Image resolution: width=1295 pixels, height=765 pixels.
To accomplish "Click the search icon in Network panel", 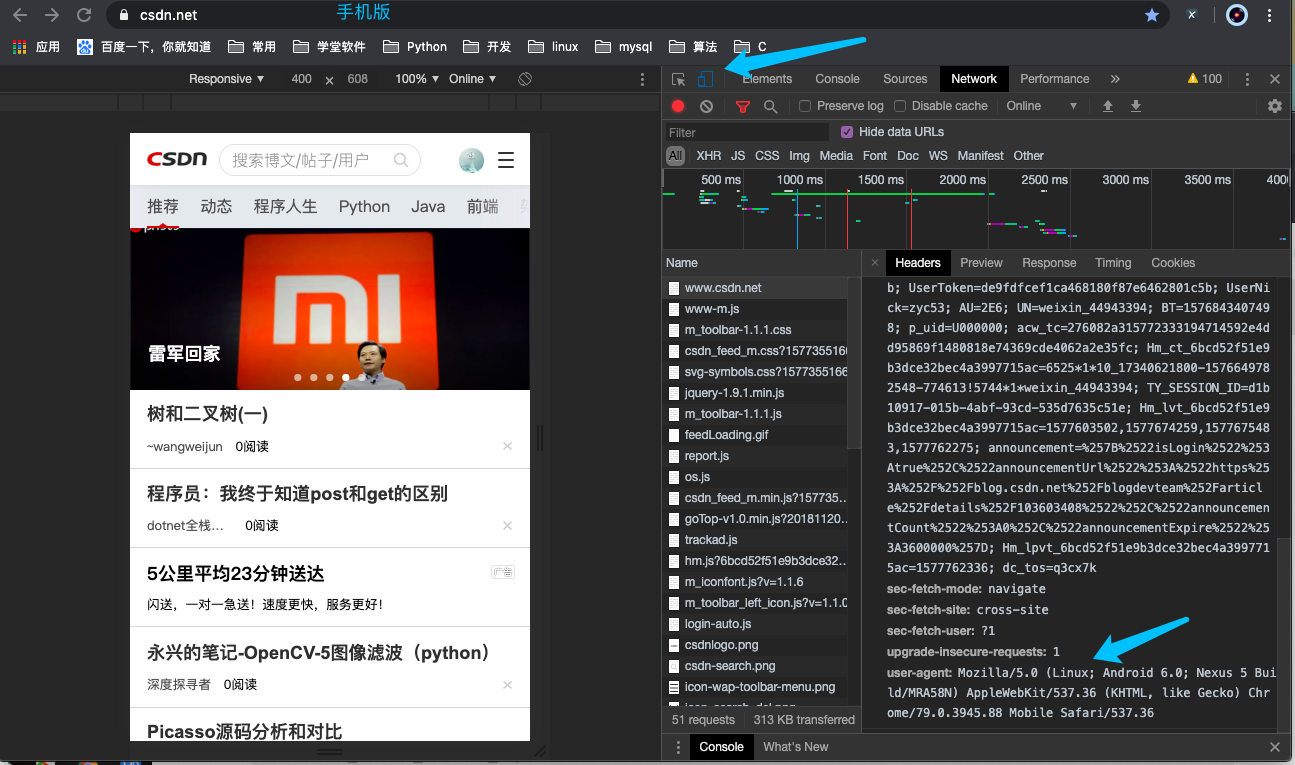I will (x=771, y=106).
